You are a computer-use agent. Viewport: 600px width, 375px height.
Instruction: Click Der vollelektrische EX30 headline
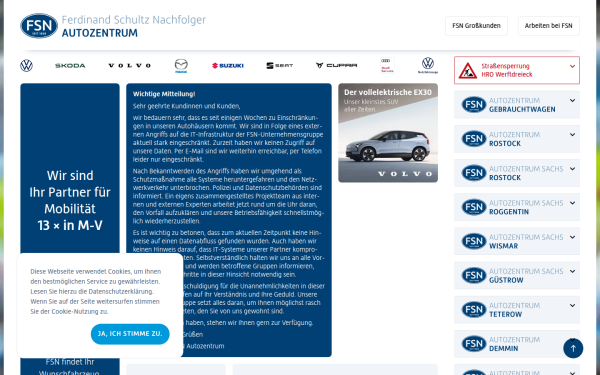click(388, 92)
